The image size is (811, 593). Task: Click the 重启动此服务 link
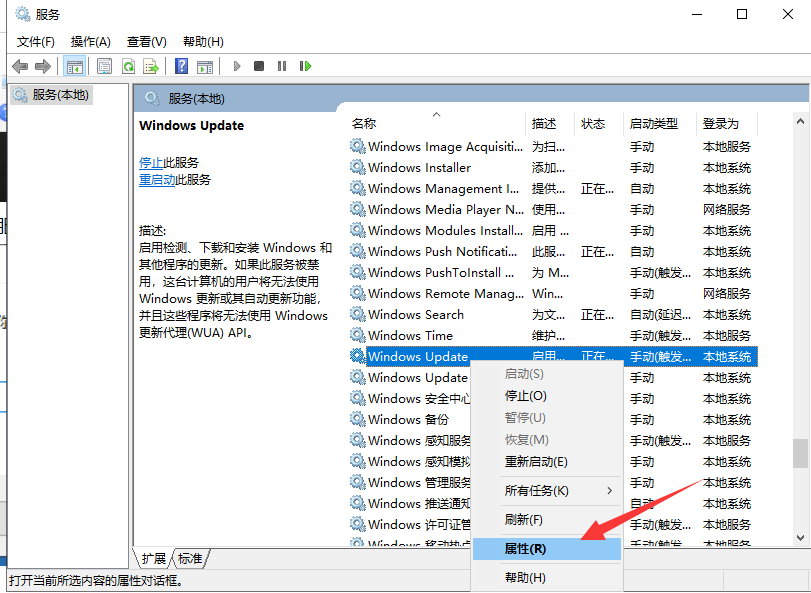click(x=174, y=182)
